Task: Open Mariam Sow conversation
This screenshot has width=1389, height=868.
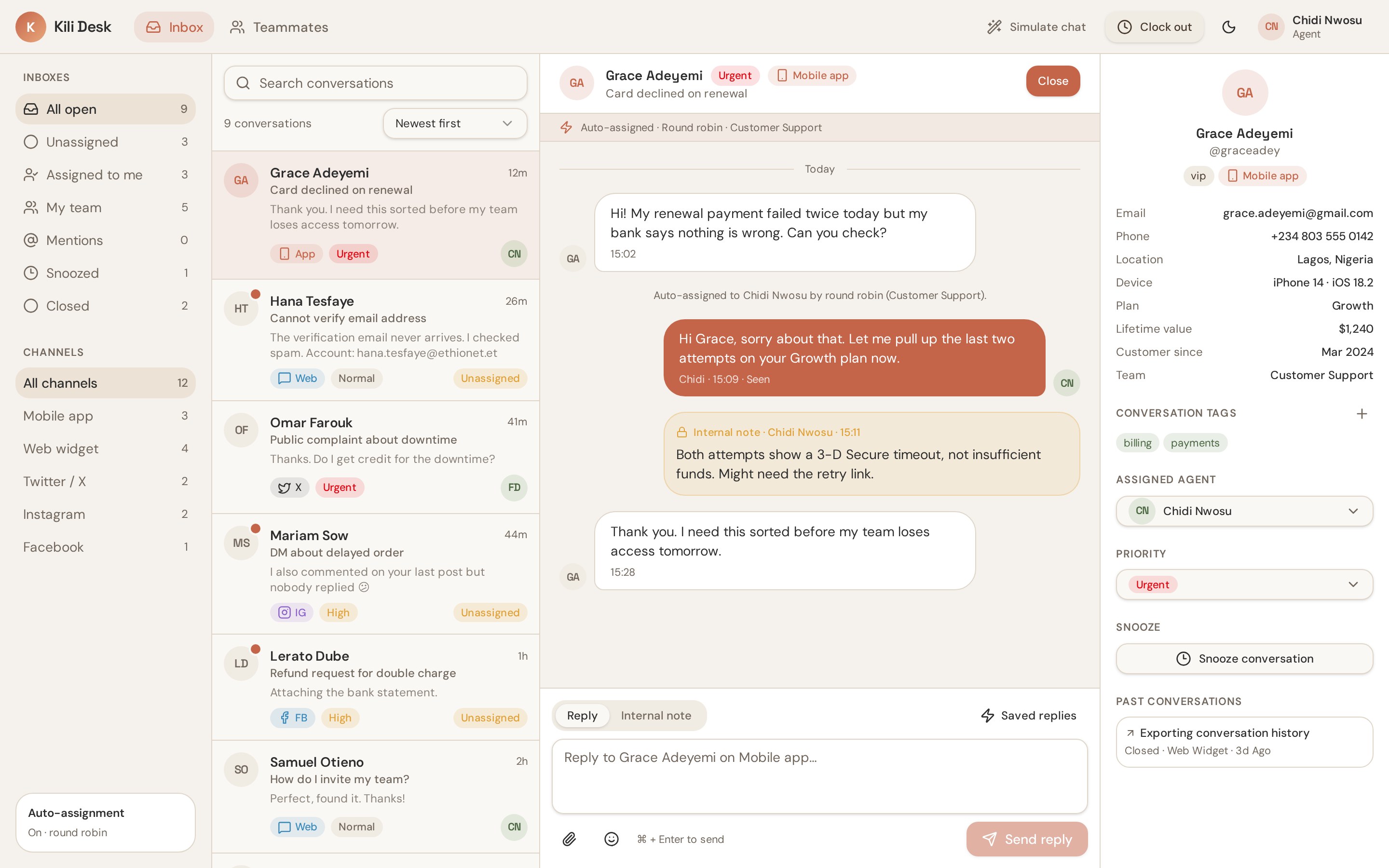Action: [x=375, y=574]
